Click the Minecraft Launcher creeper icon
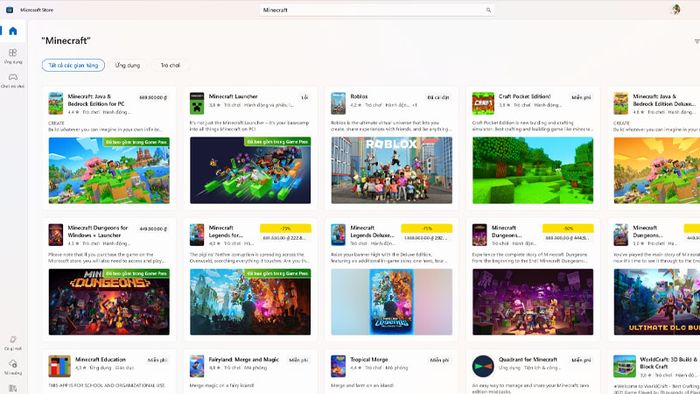Image resolution: width=700 pixels, height=394 pixels. (x=197, y=104)
